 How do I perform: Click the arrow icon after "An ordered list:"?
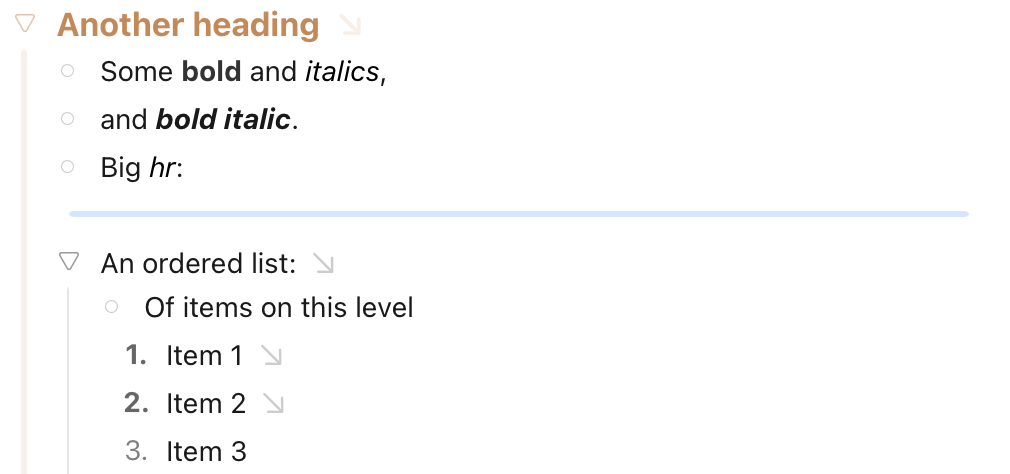click(x=323, y=263)
